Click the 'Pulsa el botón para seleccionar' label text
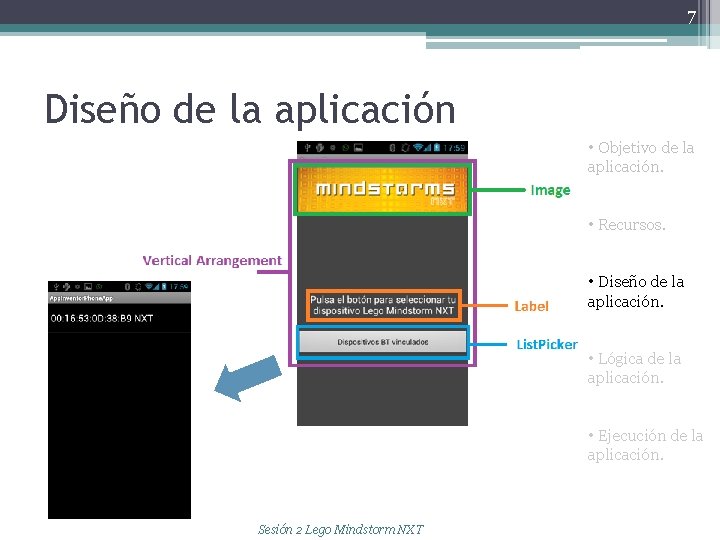The image size is (720, 540). (383, 305)
